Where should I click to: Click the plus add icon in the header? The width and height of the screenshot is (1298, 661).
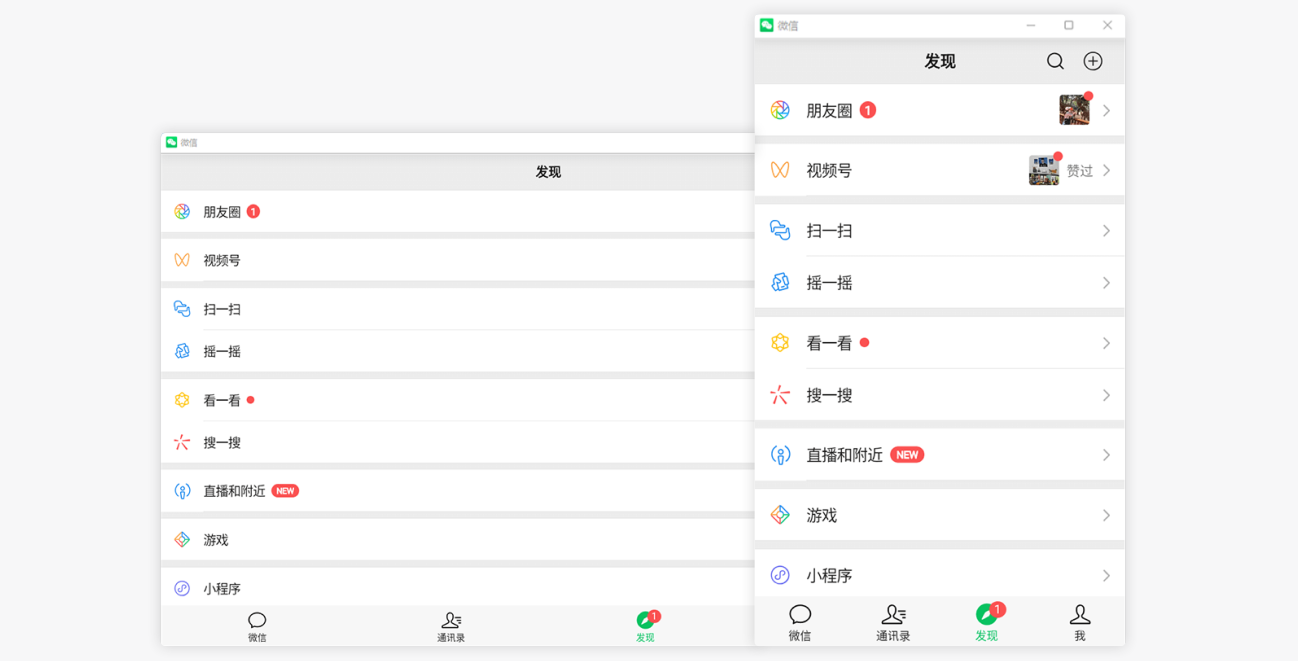pyautogui.click(x=1093, y=61)
